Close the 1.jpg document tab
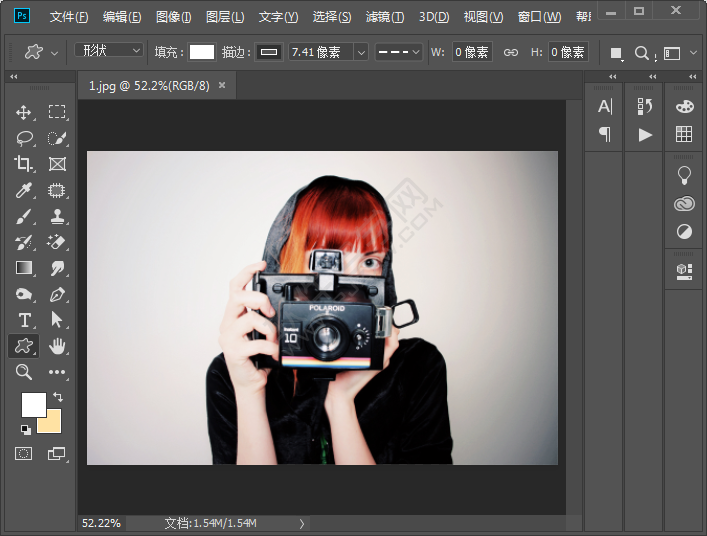Viewport: 707px width, 536px height. (222, 86)
